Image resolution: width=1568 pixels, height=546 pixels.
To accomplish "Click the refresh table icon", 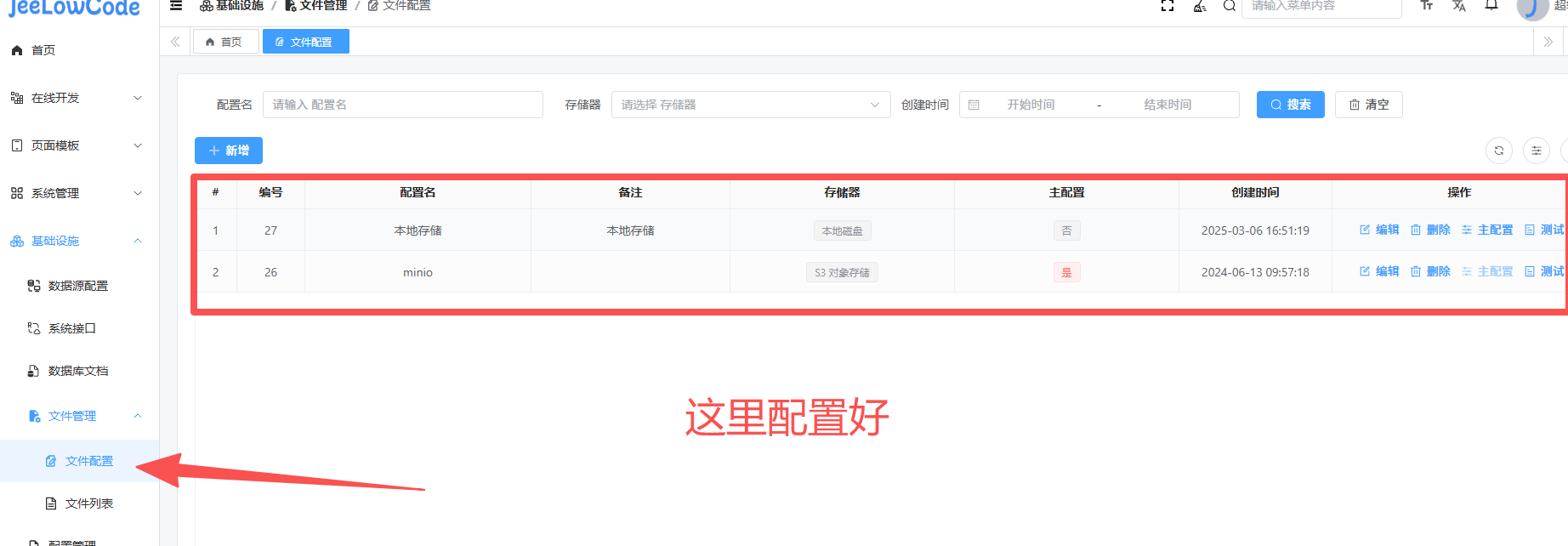I will point(1499,151).
